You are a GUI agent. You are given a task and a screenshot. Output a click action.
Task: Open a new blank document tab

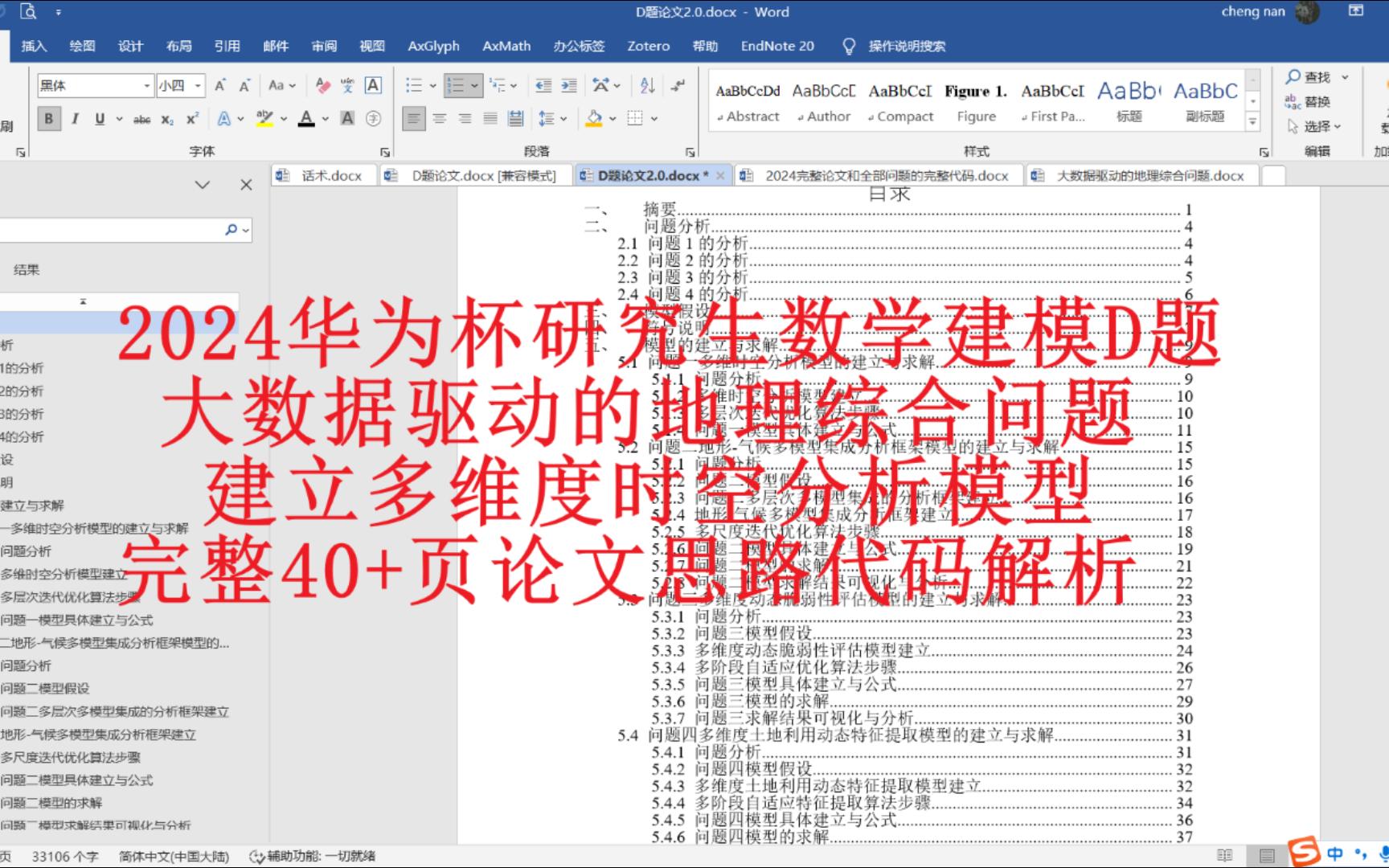tap(1273, 175)
